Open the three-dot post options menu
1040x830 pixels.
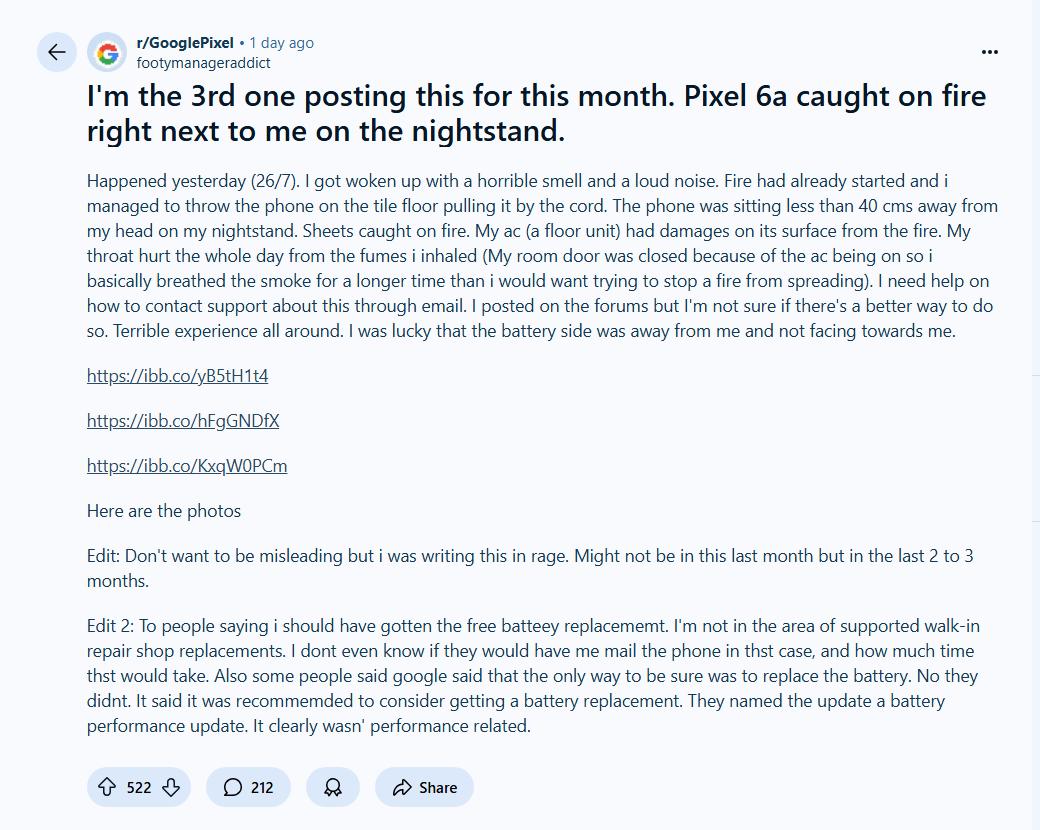point(990,52)
